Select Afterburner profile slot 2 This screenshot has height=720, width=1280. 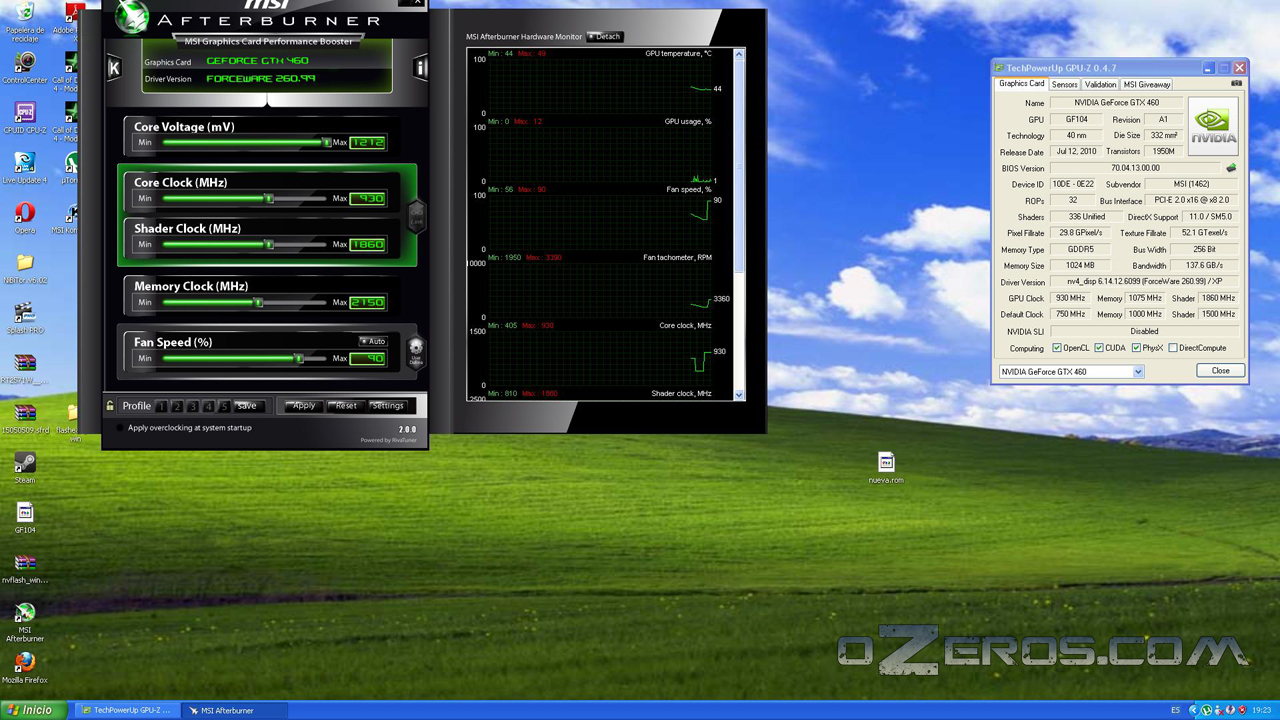pyautogui.click(x=177, y=406)
